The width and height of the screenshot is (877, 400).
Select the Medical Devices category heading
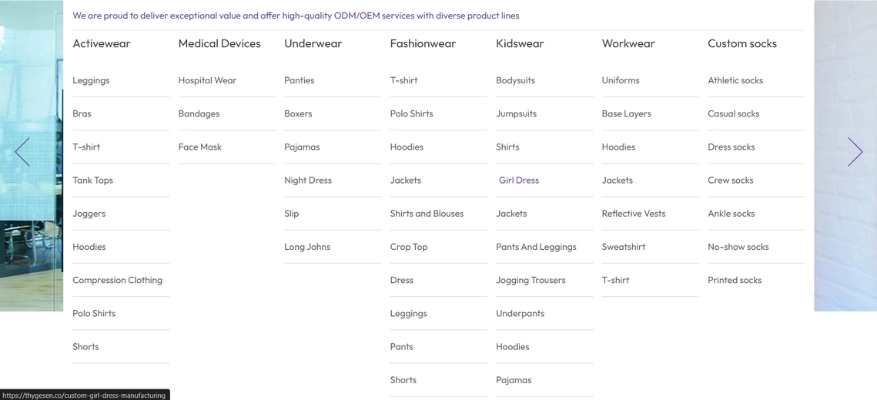tap(219, 43)
